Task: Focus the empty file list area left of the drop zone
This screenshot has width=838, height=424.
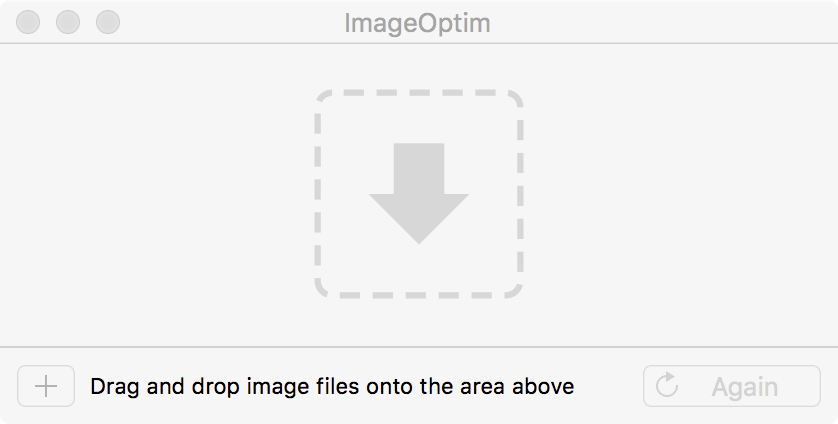Action: click(x=157, y=195)
